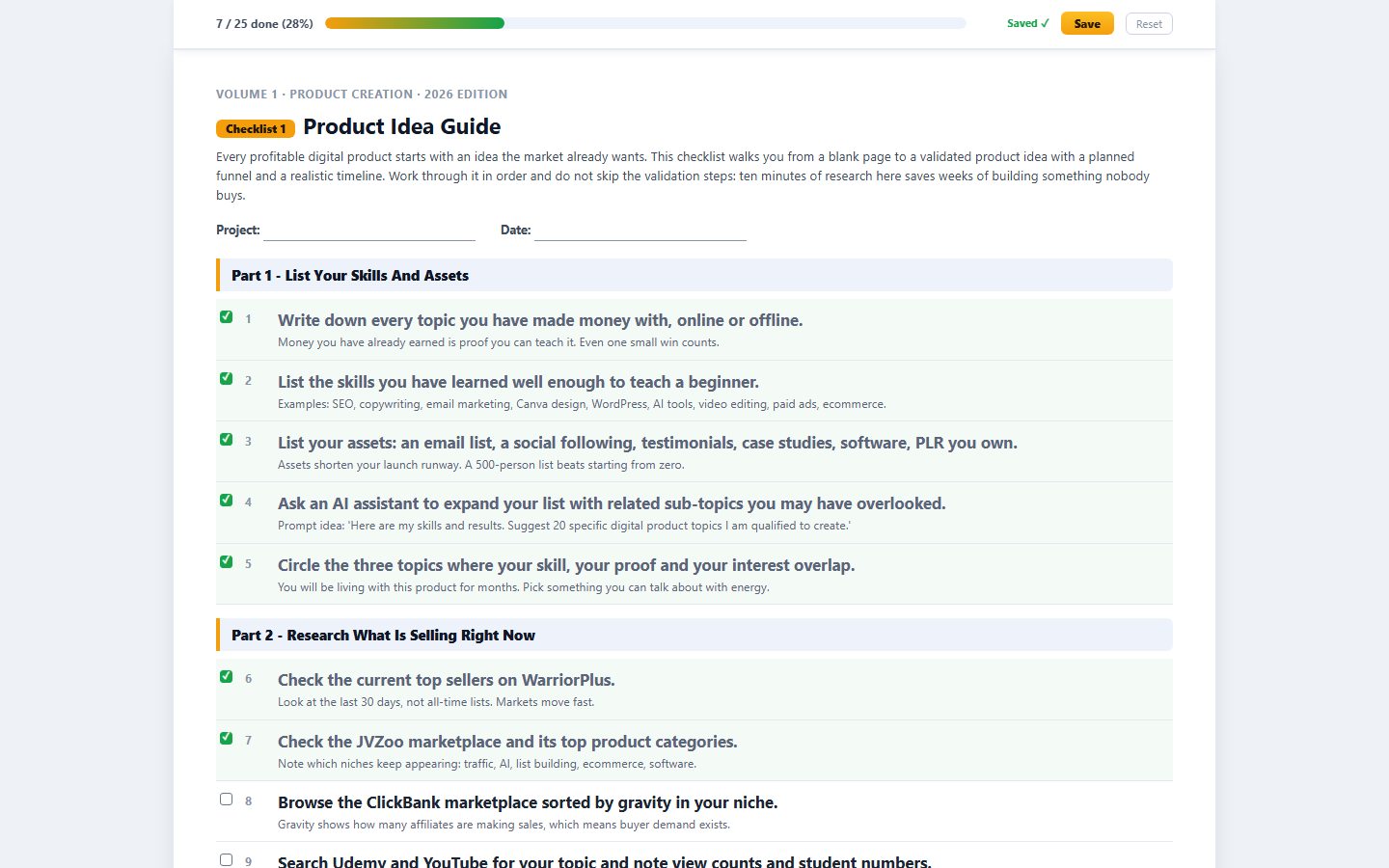The width and height of the screenshot is (1389, 868).
Task: Uncheck item 6 WarriorPlus top sellers
Action: 226,676
